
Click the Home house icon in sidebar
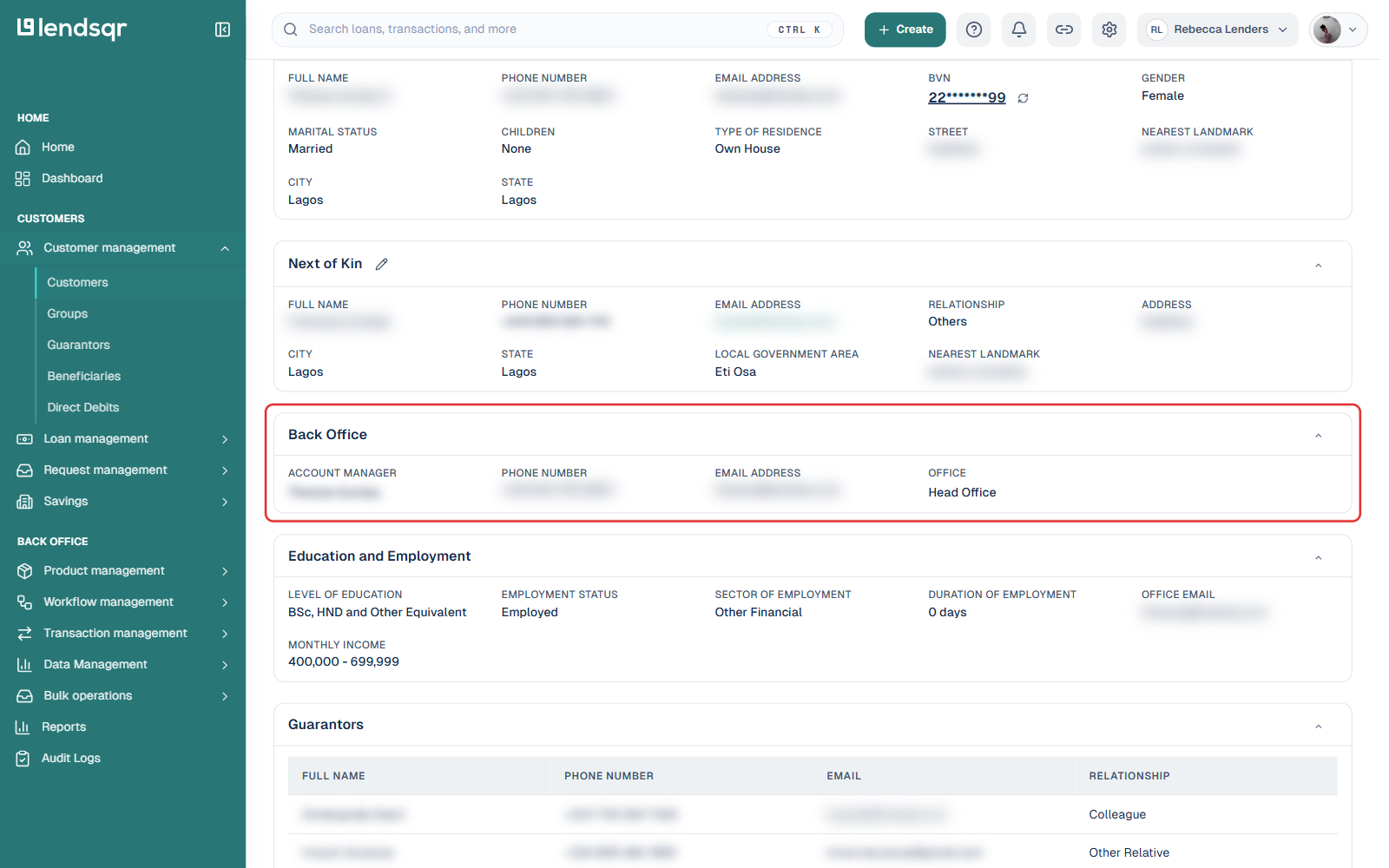23,148
